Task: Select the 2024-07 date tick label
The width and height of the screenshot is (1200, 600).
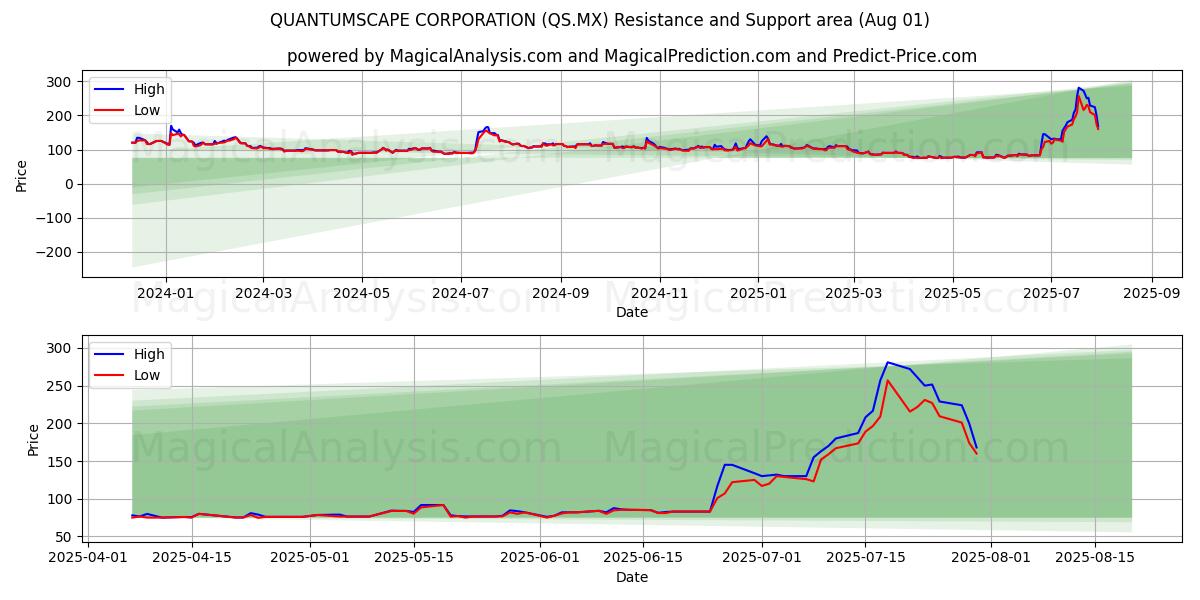Action: (460, 294)
